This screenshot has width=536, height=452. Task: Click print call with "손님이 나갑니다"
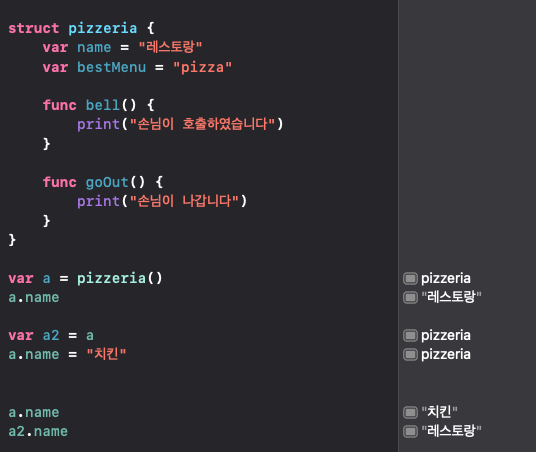point(162,201)
